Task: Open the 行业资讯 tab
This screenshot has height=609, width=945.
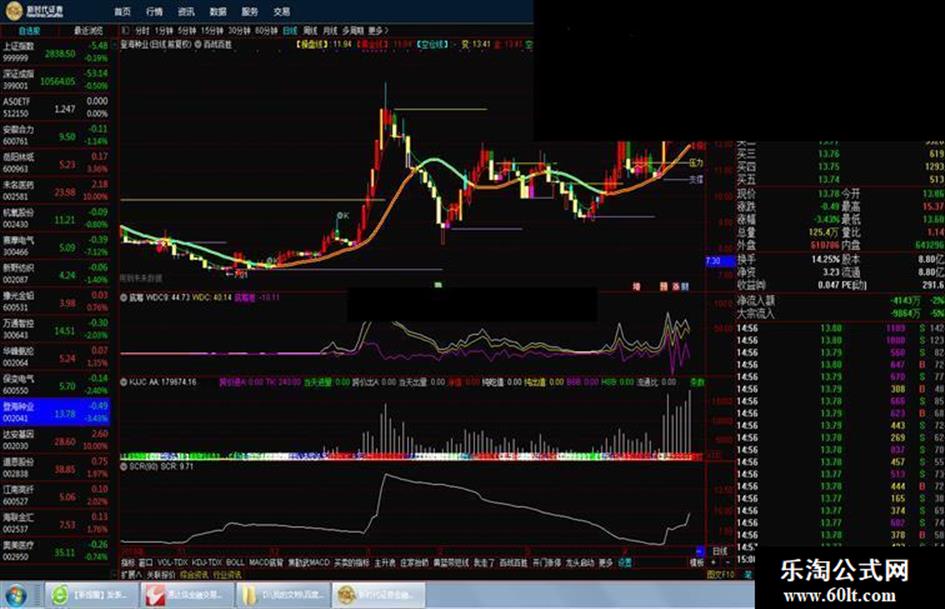Action: [x=227, y=575]
